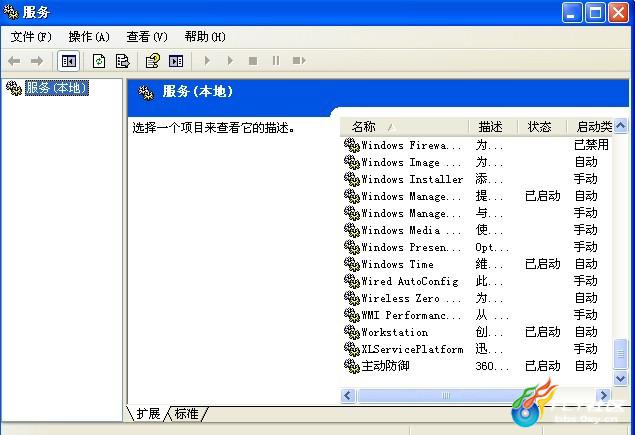
Task: Select the Windows Presen... service row
Action: [477, 247]
